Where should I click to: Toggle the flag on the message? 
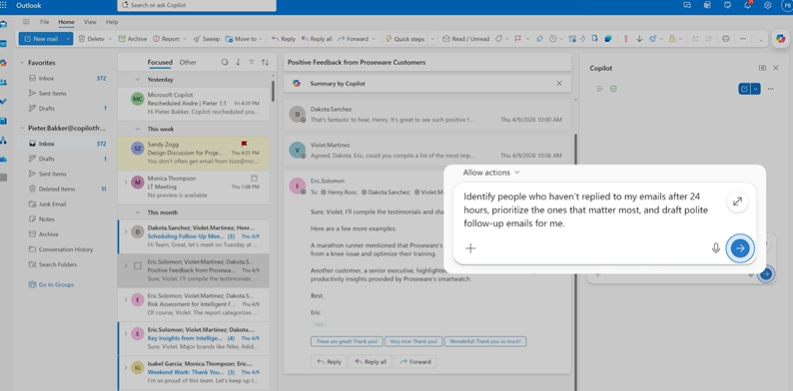point(518,39)
